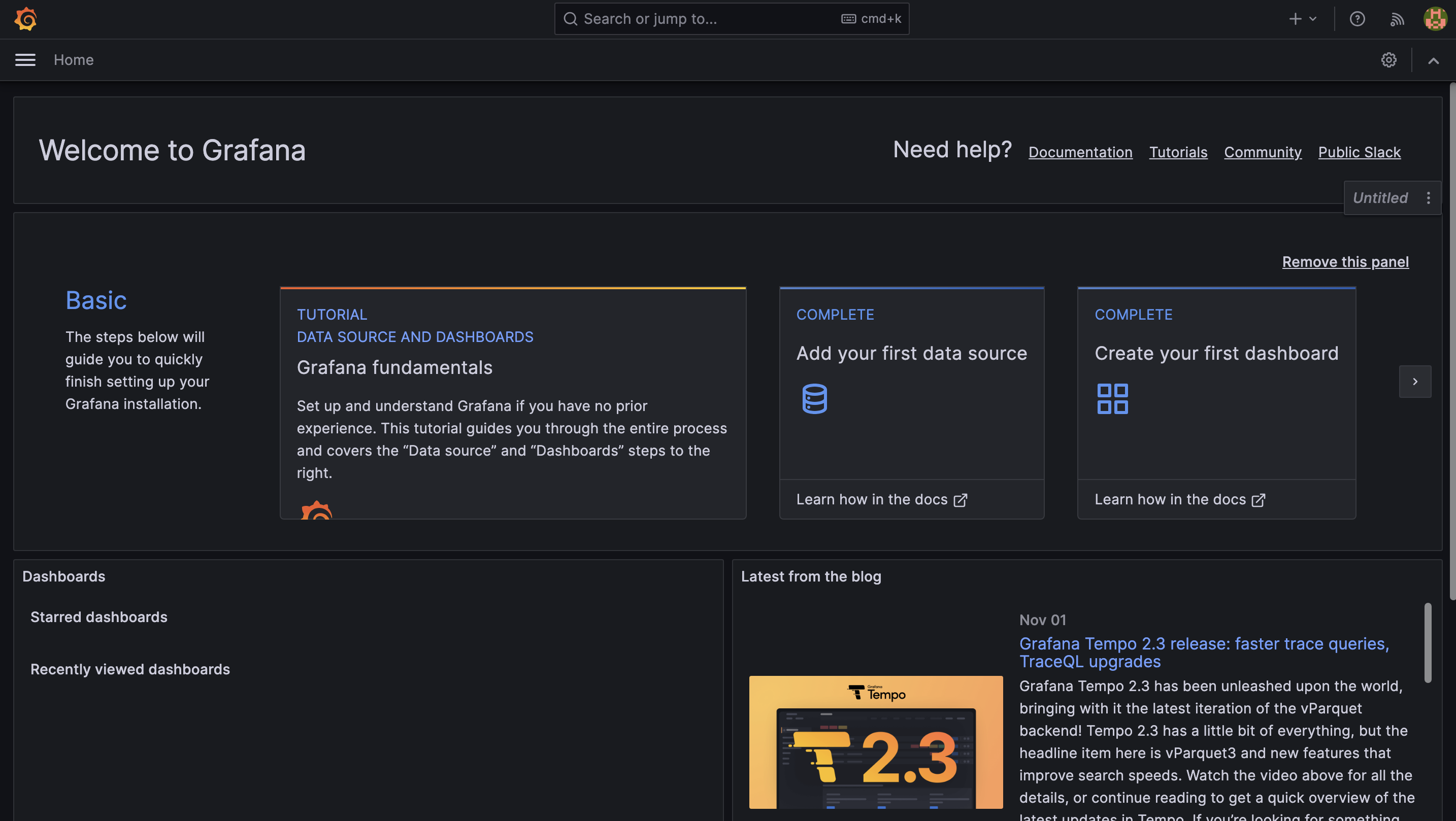Click the grid icon under Create your first dashboard
This screenshot has height=821, width=1456.
(1112, 398)
